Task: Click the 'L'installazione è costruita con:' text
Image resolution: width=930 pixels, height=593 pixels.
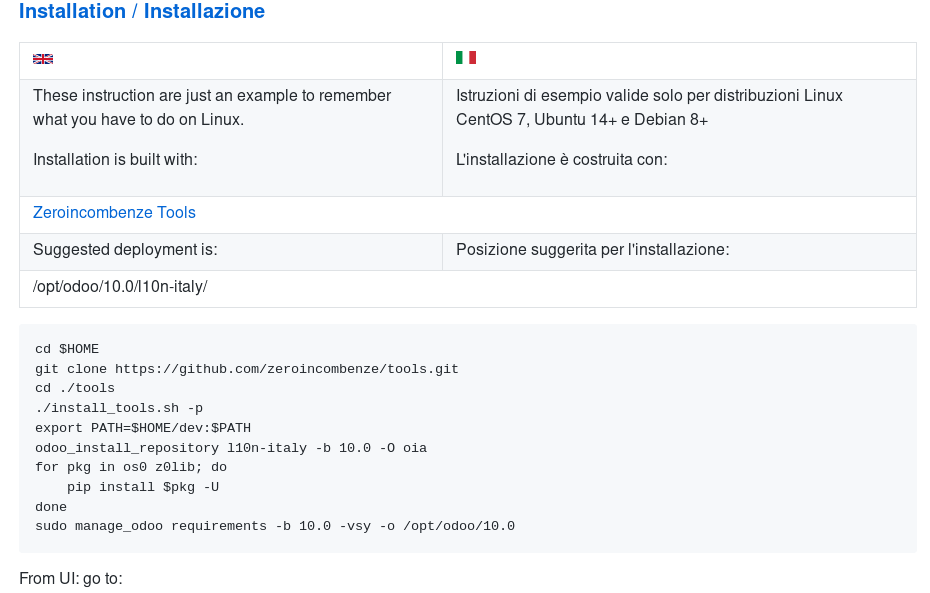Action: click(x=562, y=160)
